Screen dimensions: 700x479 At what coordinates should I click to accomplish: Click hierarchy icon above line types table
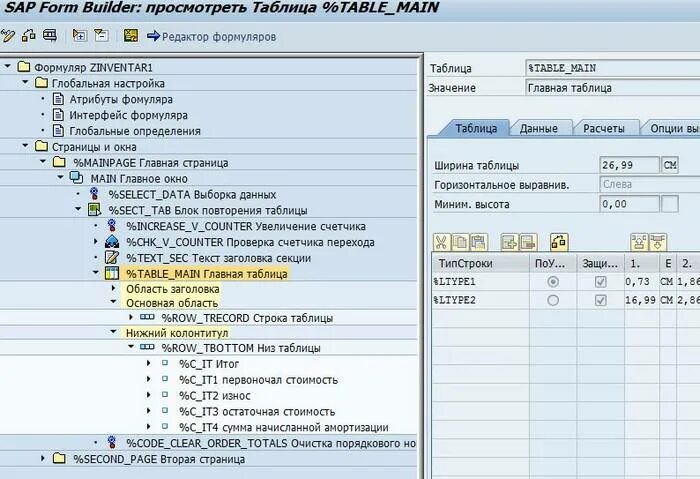[x=559, y=242]
